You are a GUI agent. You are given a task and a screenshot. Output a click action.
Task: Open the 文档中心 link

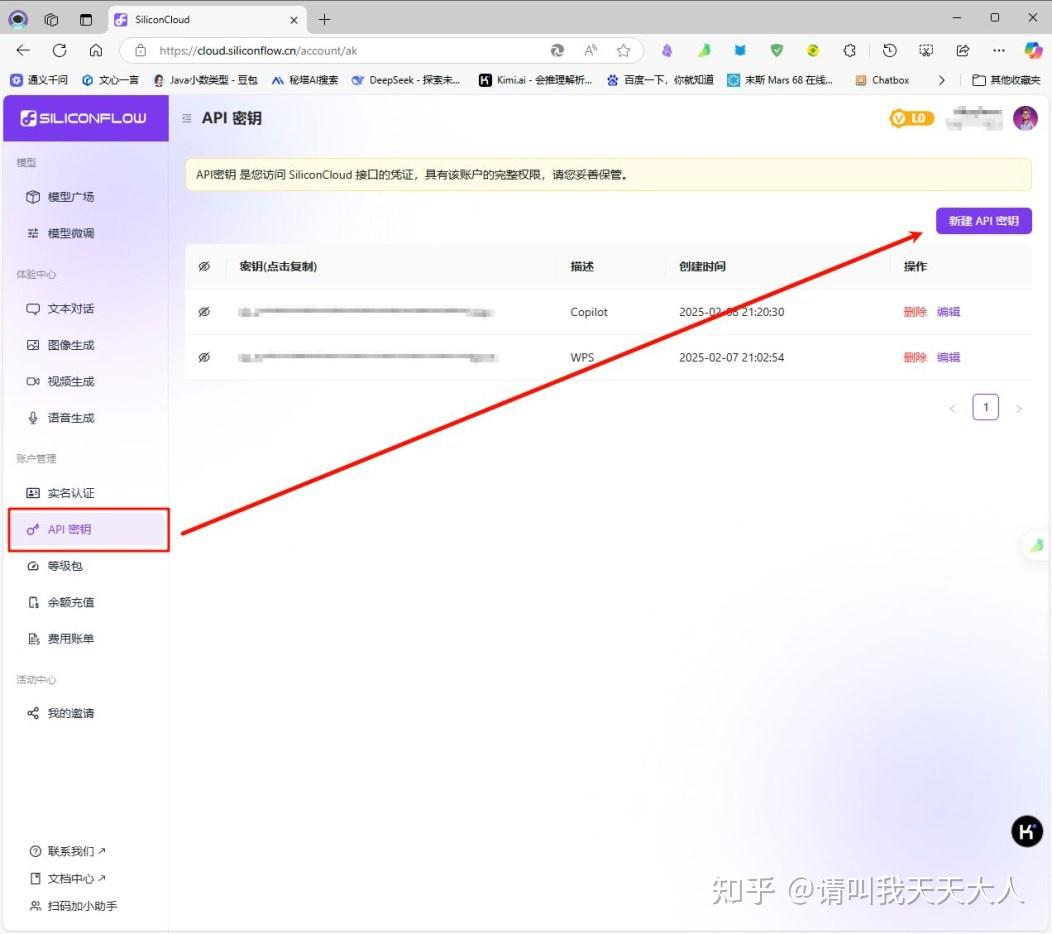[68, 878]
